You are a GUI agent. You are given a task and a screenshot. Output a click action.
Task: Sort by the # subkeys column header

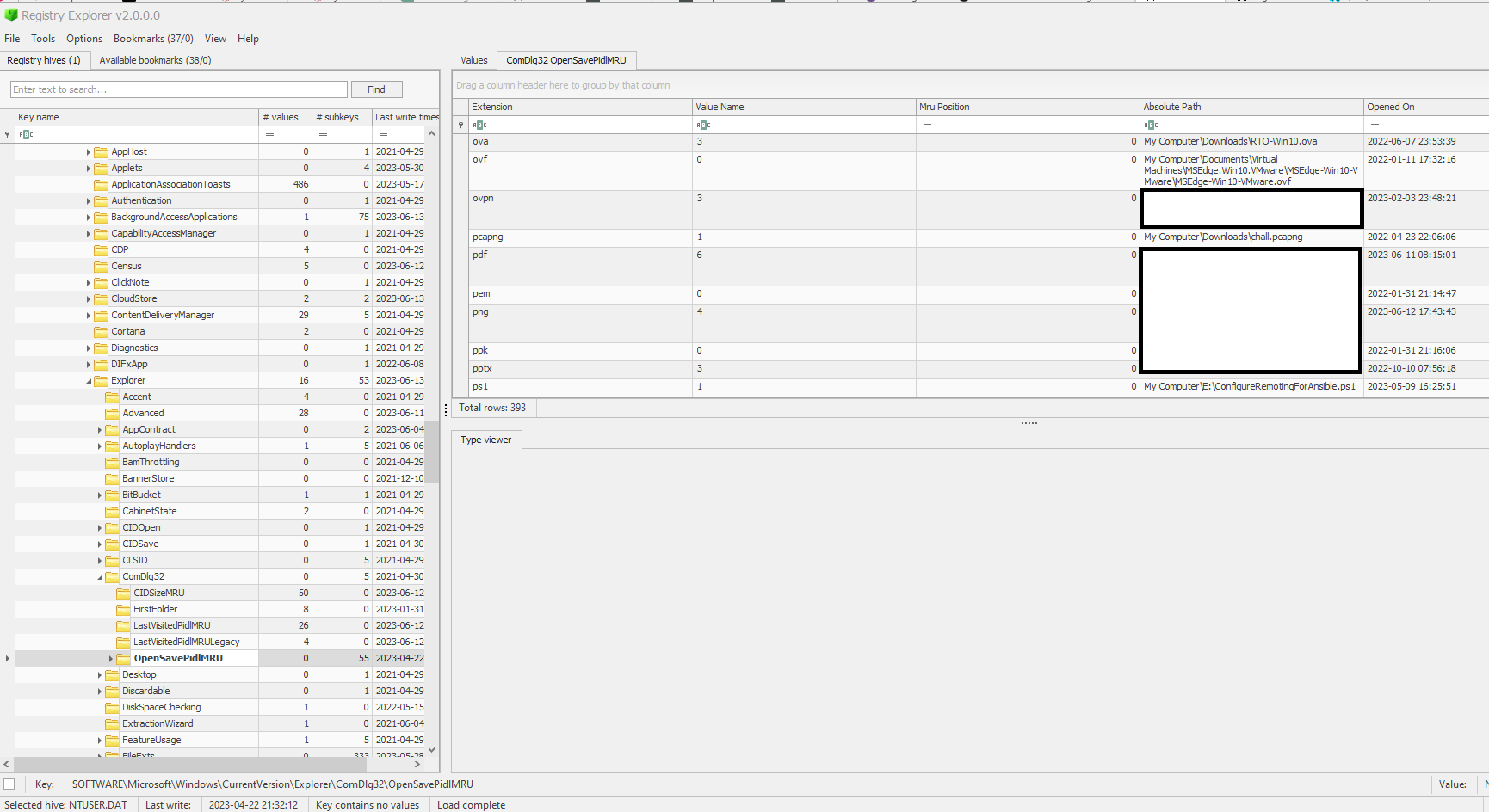tap(342, 117)
